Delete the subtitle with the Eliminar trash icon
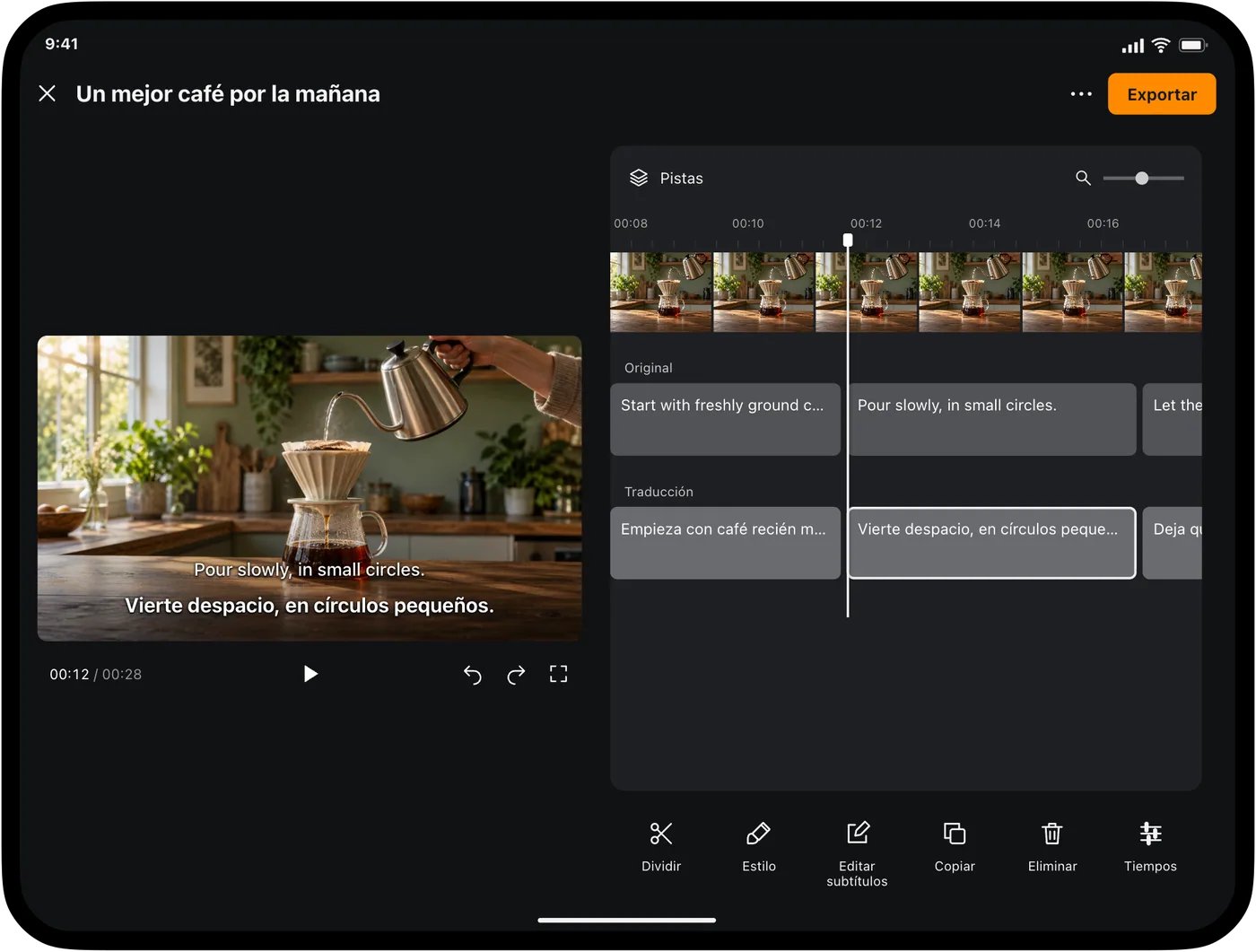 (x=1052, y=834)
